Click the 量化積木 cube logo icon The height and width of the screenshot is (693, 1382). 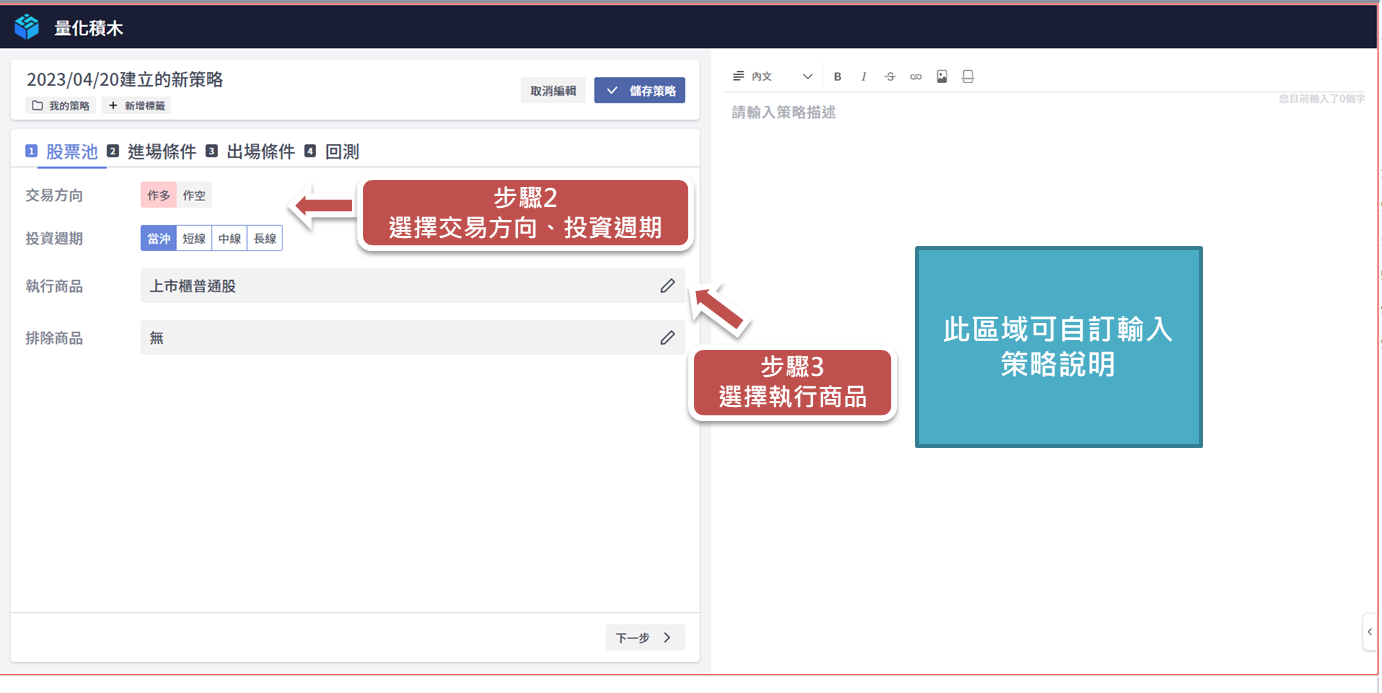(27, 27)
